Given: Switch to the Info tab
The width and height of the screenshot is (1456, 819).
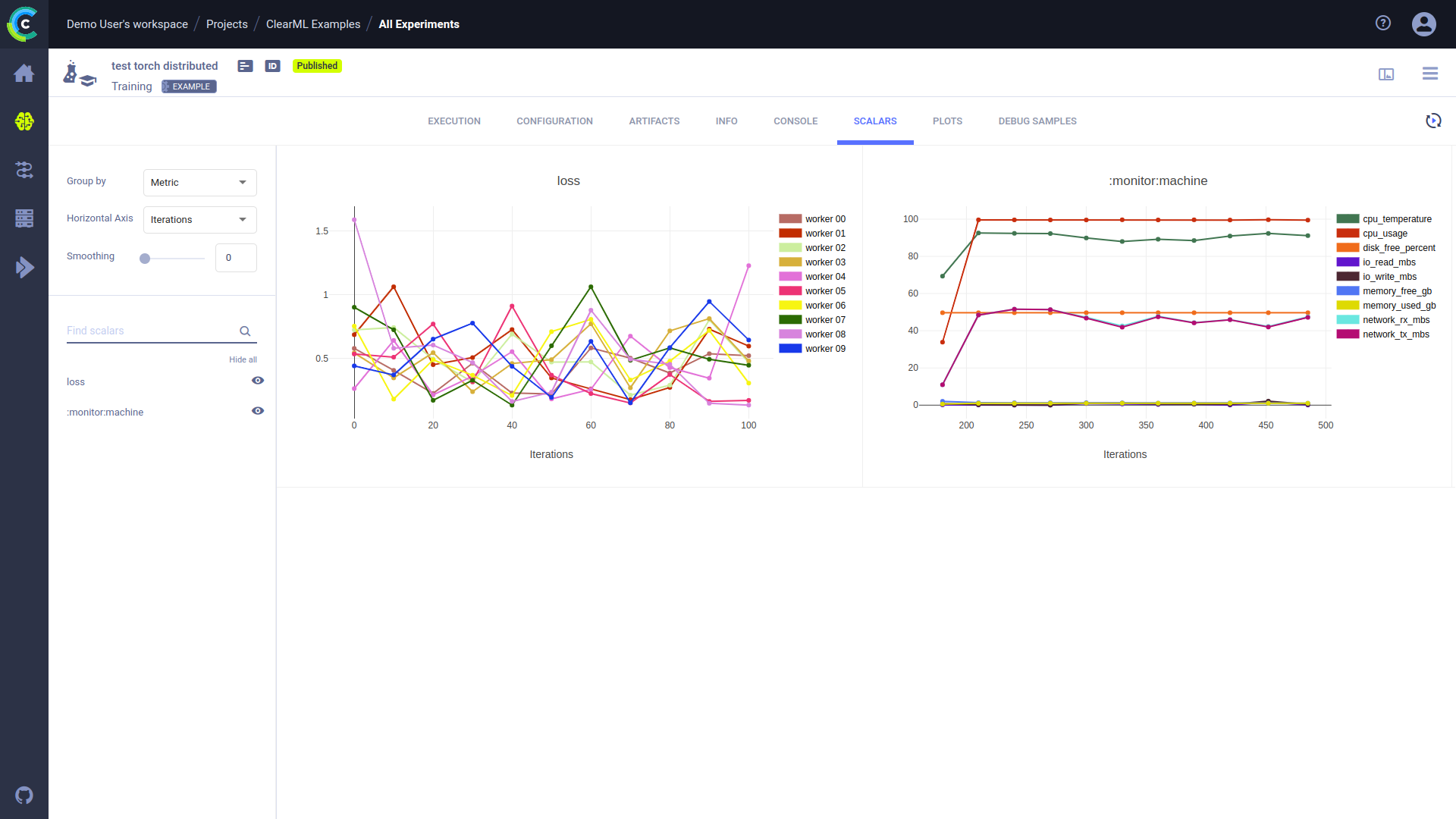Looking at the screenshot, I should click(726, 121).
